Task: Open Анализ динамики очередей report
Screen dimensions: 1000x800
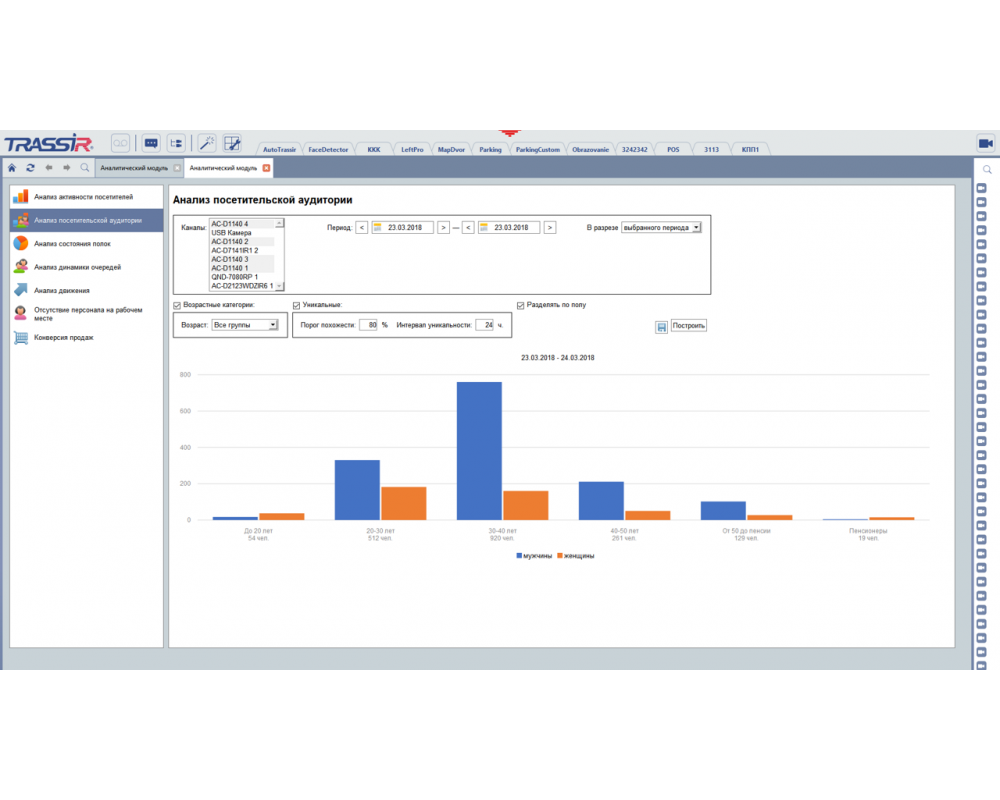Action: [x=87, y=267]
